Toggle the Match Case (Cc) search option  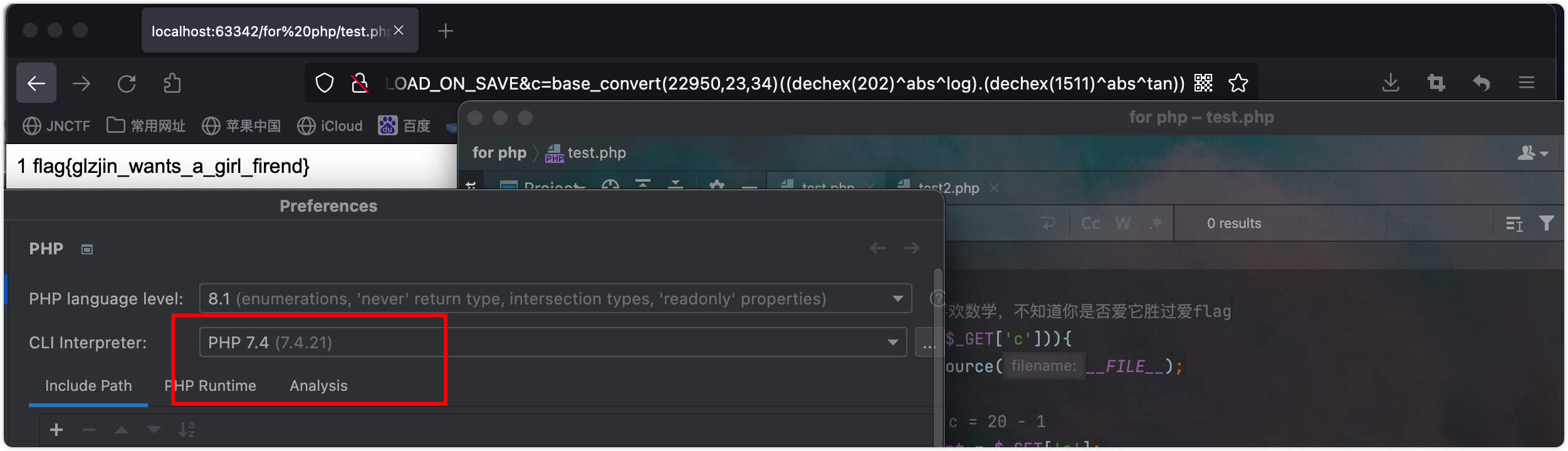1090,224
